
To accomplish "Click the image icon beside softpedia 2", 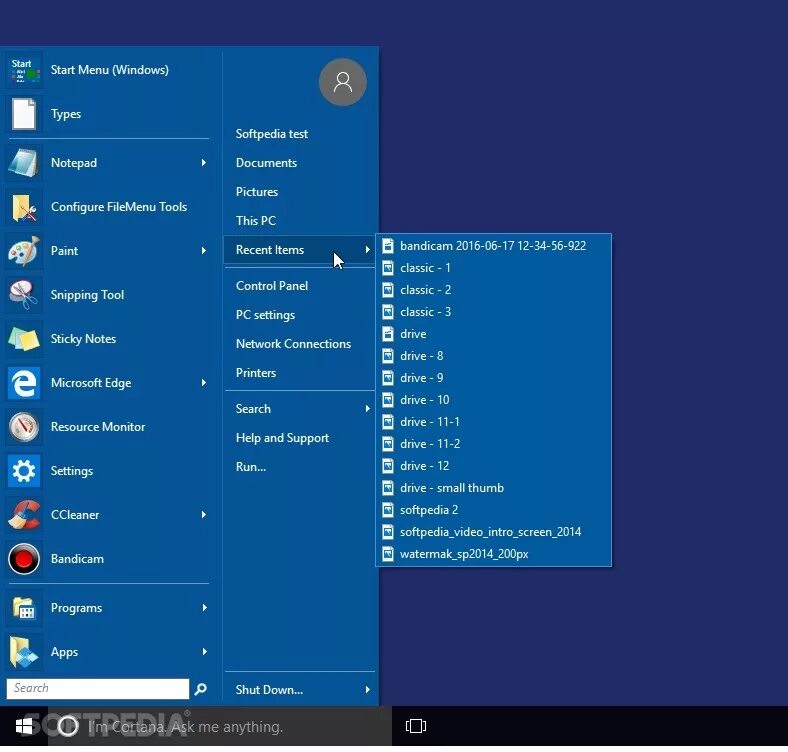I will coord(387,510).
